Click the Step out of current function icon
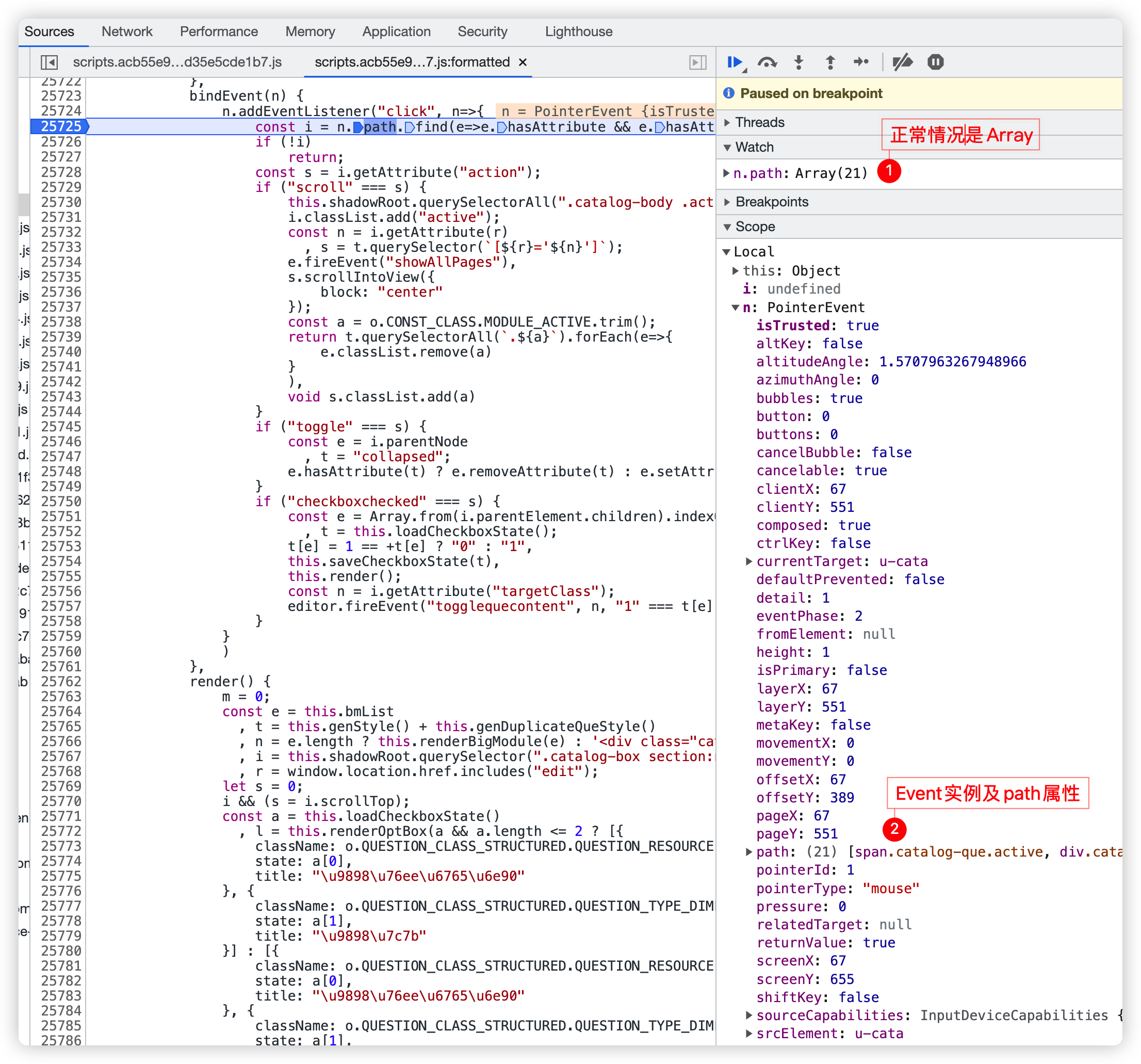The height and width of the screenshot is (1064, 1141). (x=830, y=62)
